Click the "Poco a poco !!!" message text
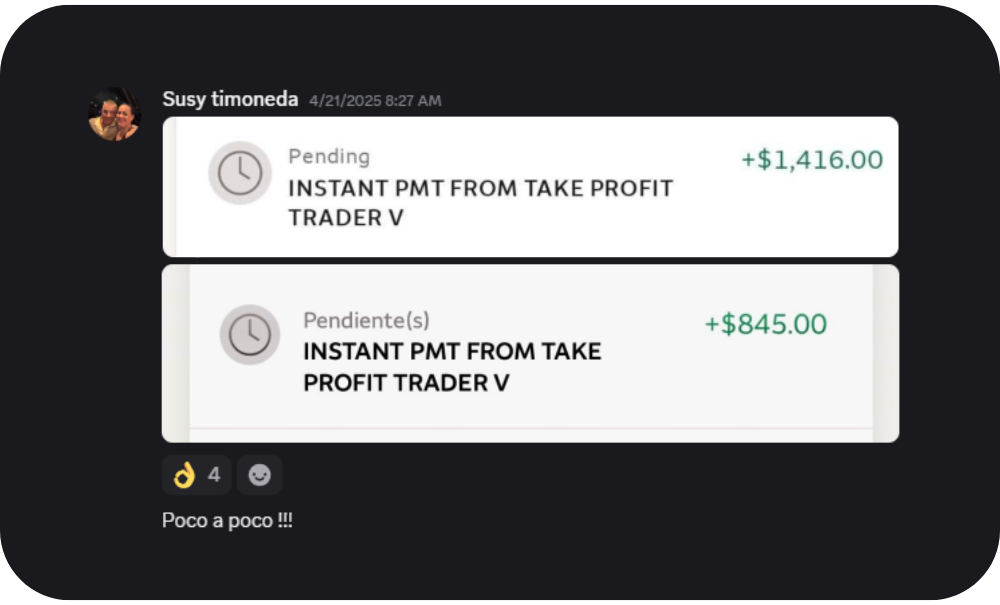This screenshot has width=1000, height=605. (x=227, y=521)
